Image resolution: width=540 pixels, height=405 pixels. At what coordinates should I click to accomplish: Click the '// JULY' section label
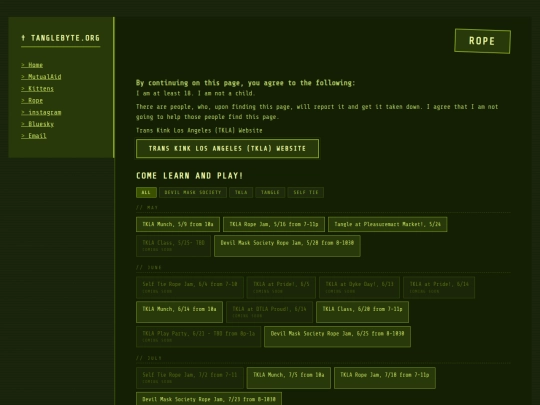[149, 358]
